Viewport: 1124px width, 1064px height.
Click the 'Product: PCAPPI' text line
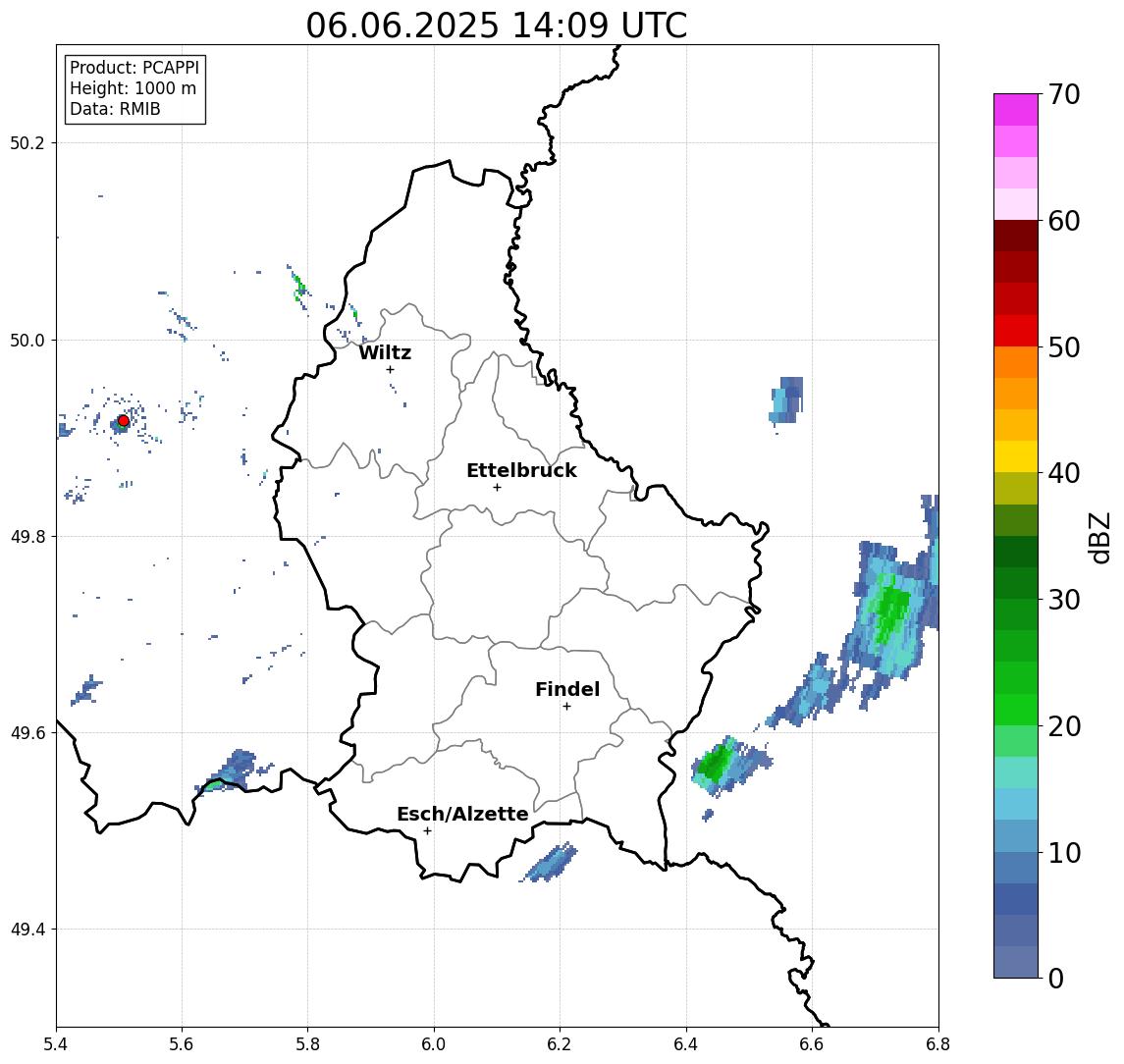tap(134, 68)
